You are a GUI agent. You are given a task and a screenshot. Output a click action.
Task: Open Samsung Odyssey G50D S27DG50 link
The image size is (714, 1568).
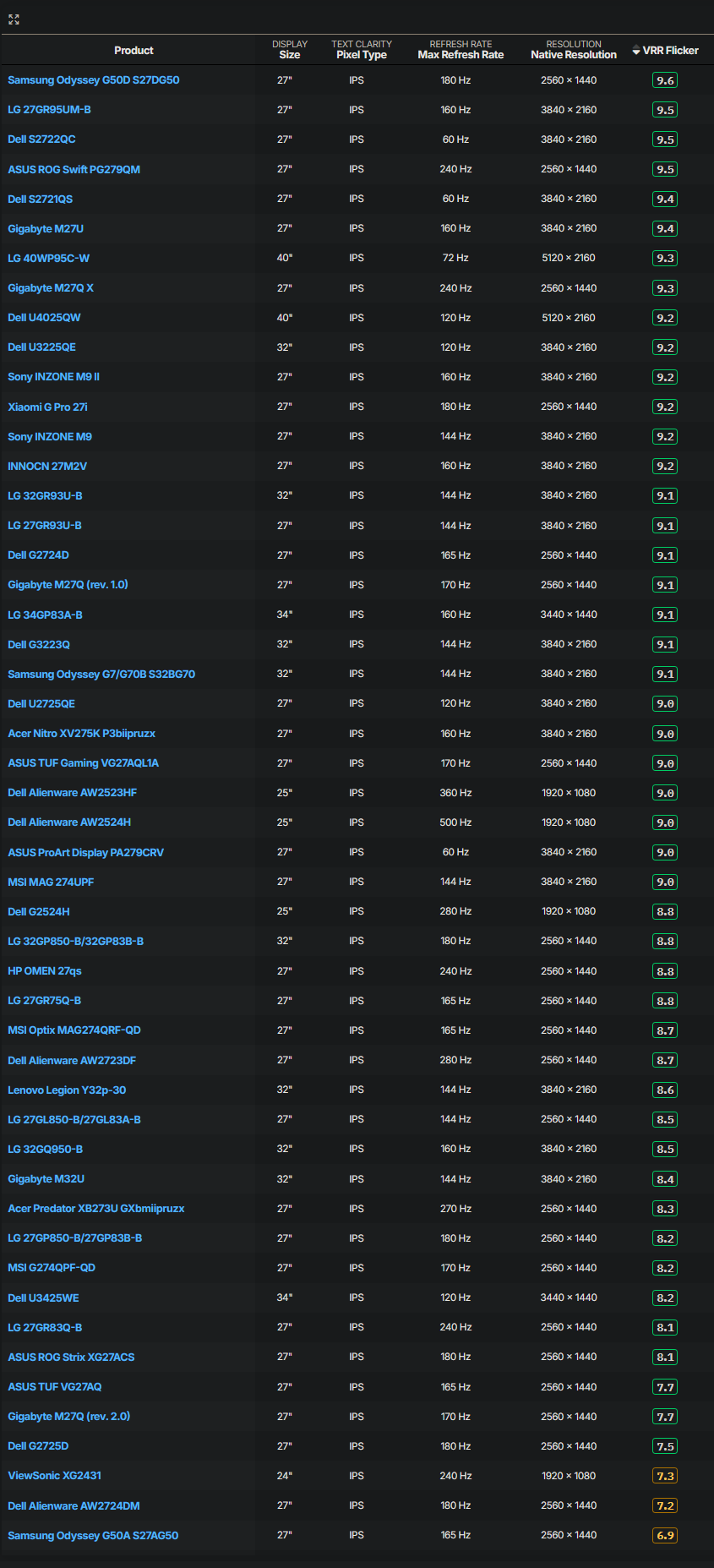coord(94,80)
